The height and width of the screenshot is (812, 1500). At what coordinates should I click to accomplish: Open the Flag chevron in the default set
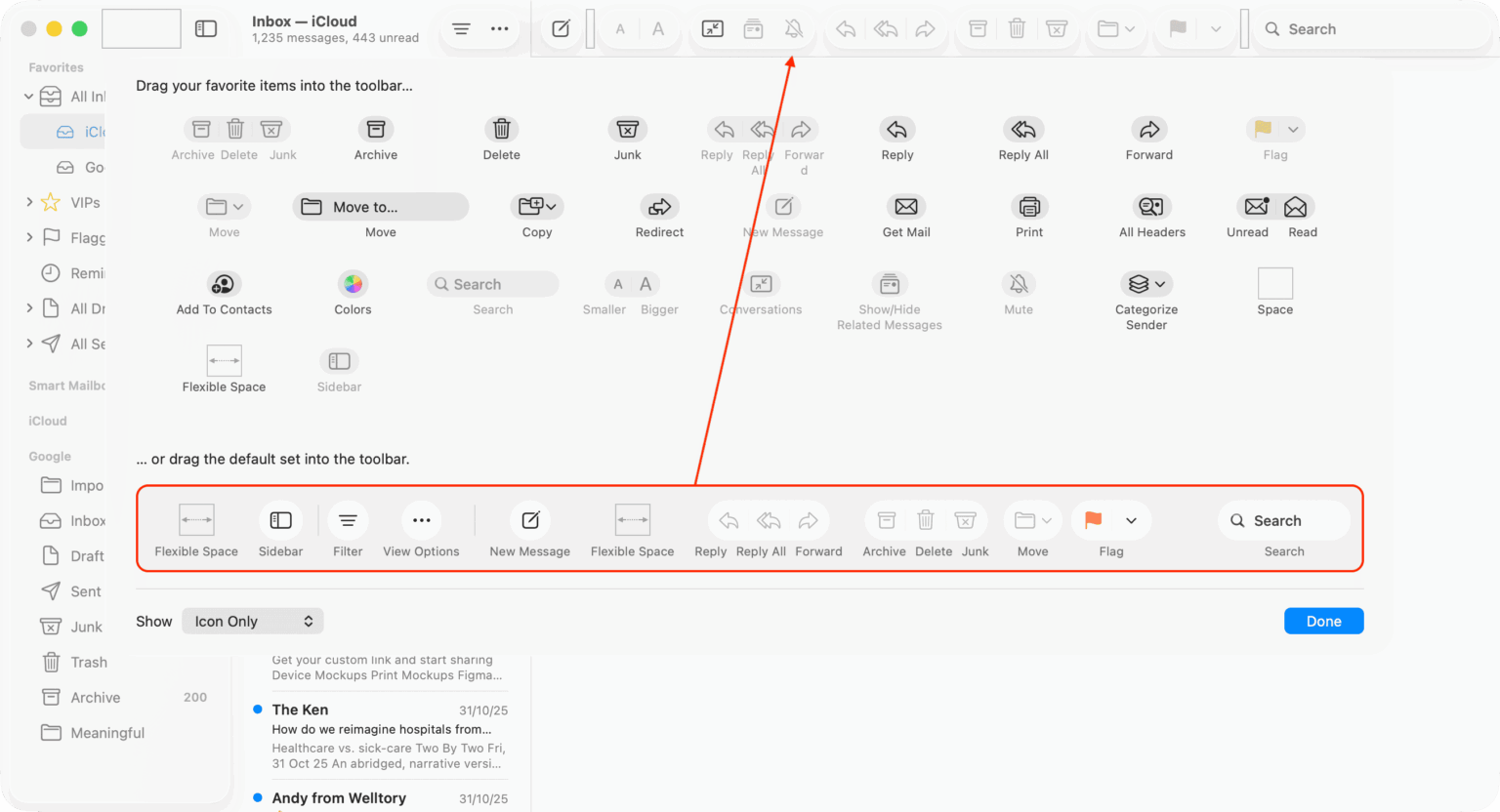1131,520
